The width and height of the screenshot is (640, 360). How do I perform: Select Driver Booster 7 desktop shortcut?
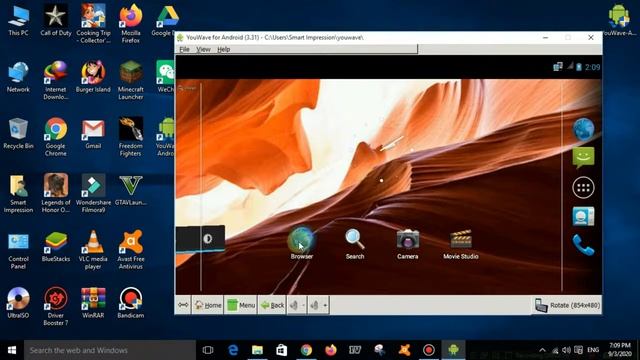[56, 306]
